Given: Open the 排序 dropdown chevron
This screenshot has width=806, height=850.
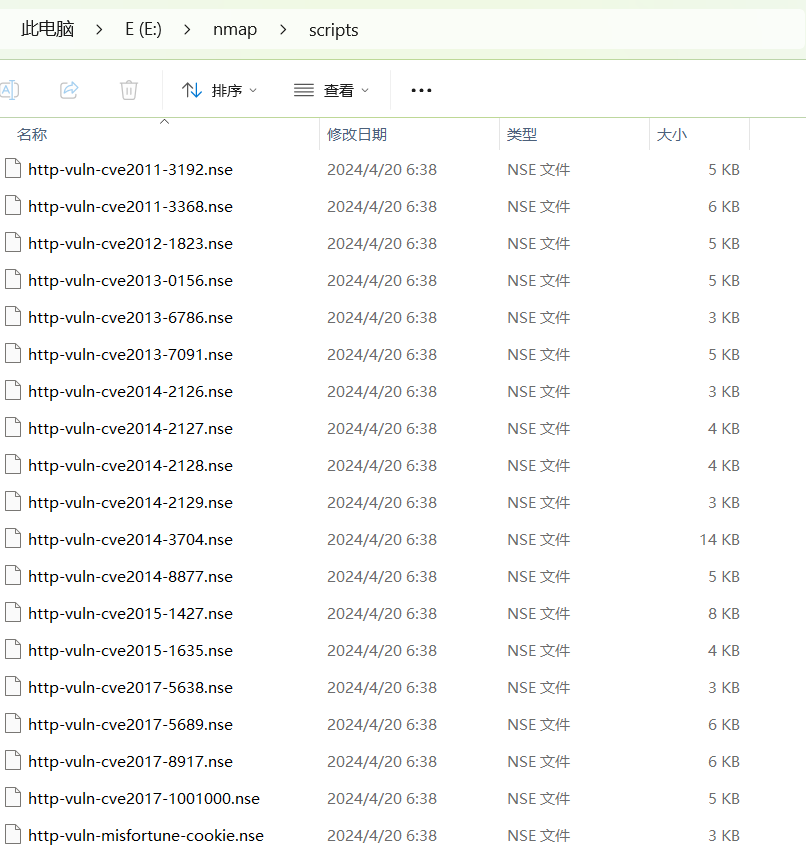Looking at the screenshot, I should point(253,89).
